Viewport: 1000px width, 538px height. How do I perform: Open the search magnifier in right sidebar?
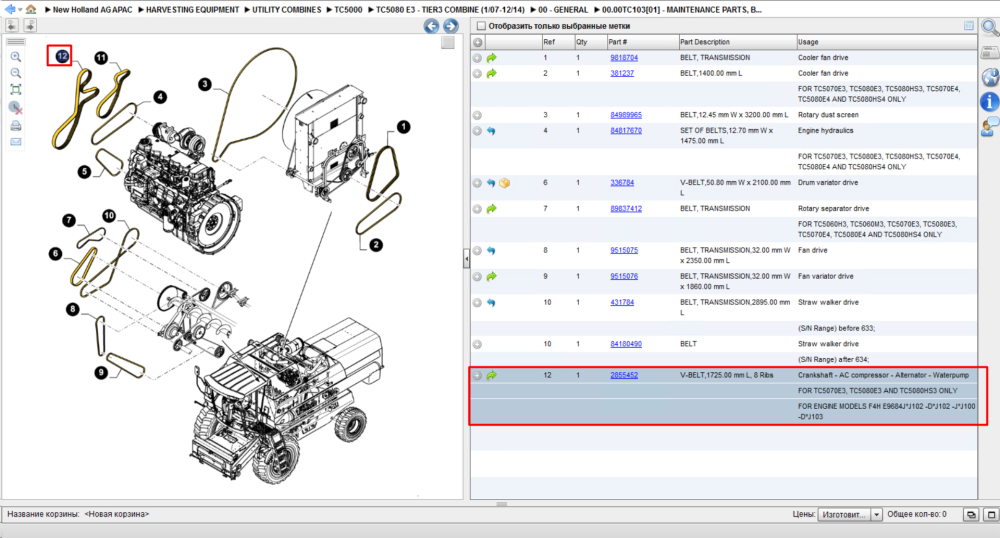(x=990, y=27)
